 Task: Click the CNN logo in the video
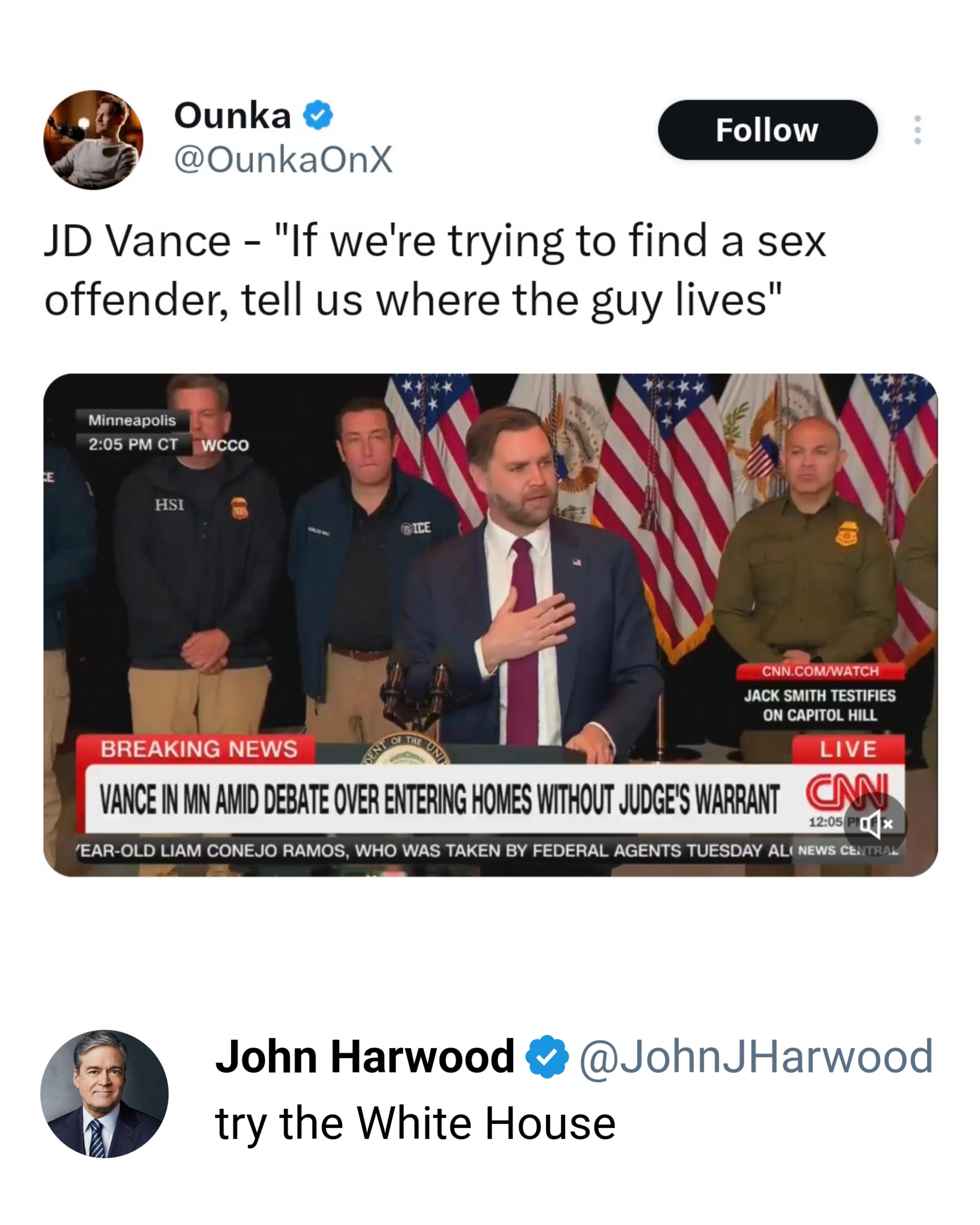point(847,791)
